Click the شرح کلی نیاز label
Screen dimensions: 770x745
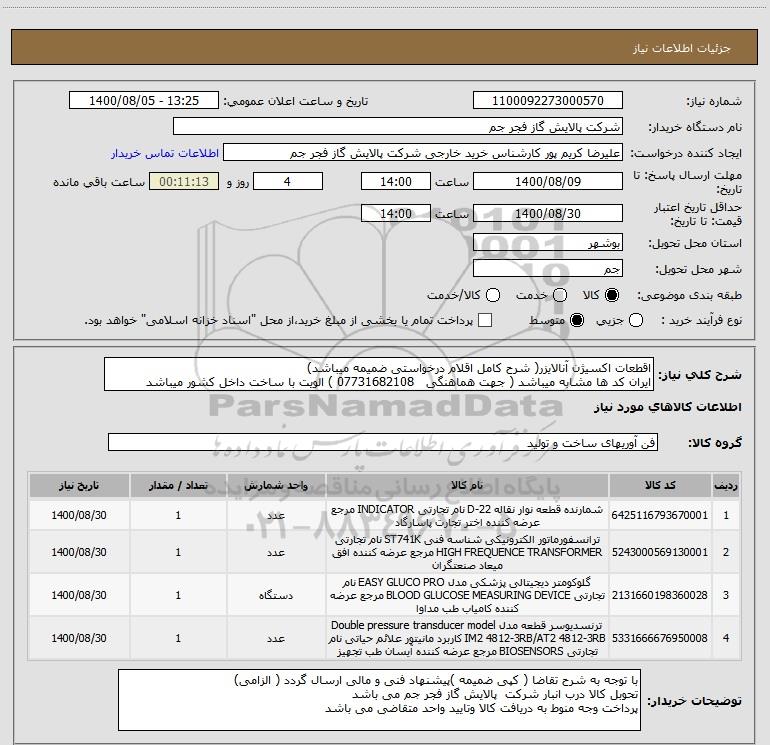(700, 375)
